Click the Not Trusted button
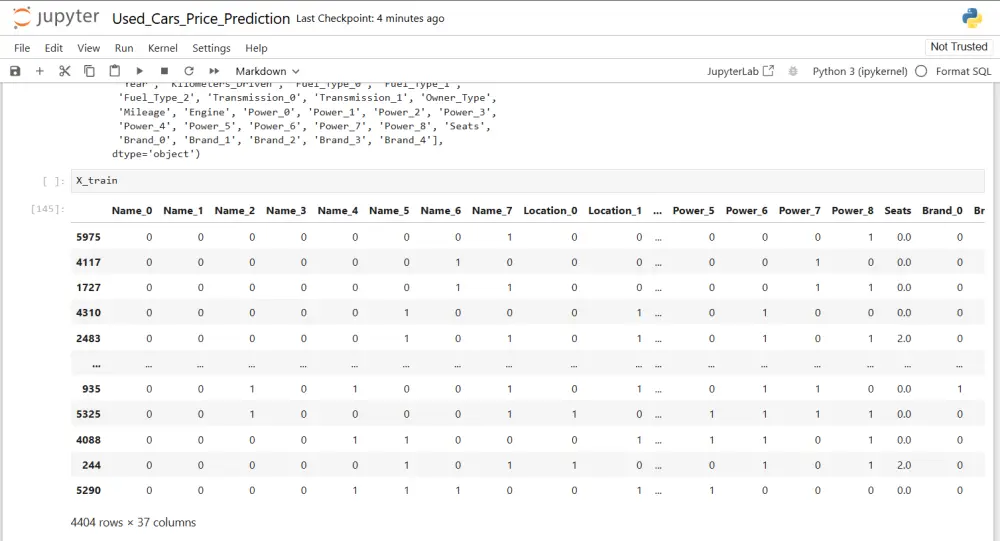Screen dimensions: 1000x541 (x=958, y=47)
